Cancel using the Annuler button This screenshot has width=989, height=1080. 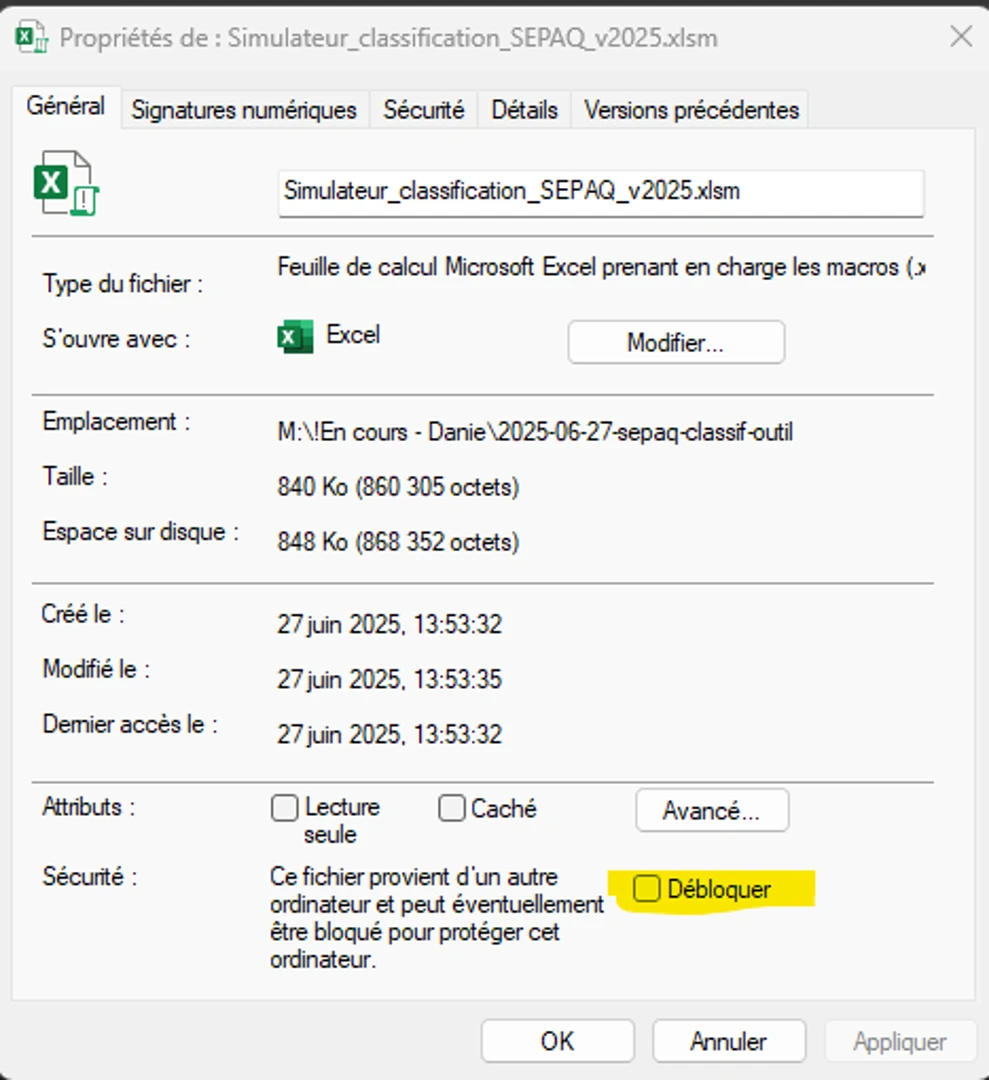click(x=728, y=1041)
